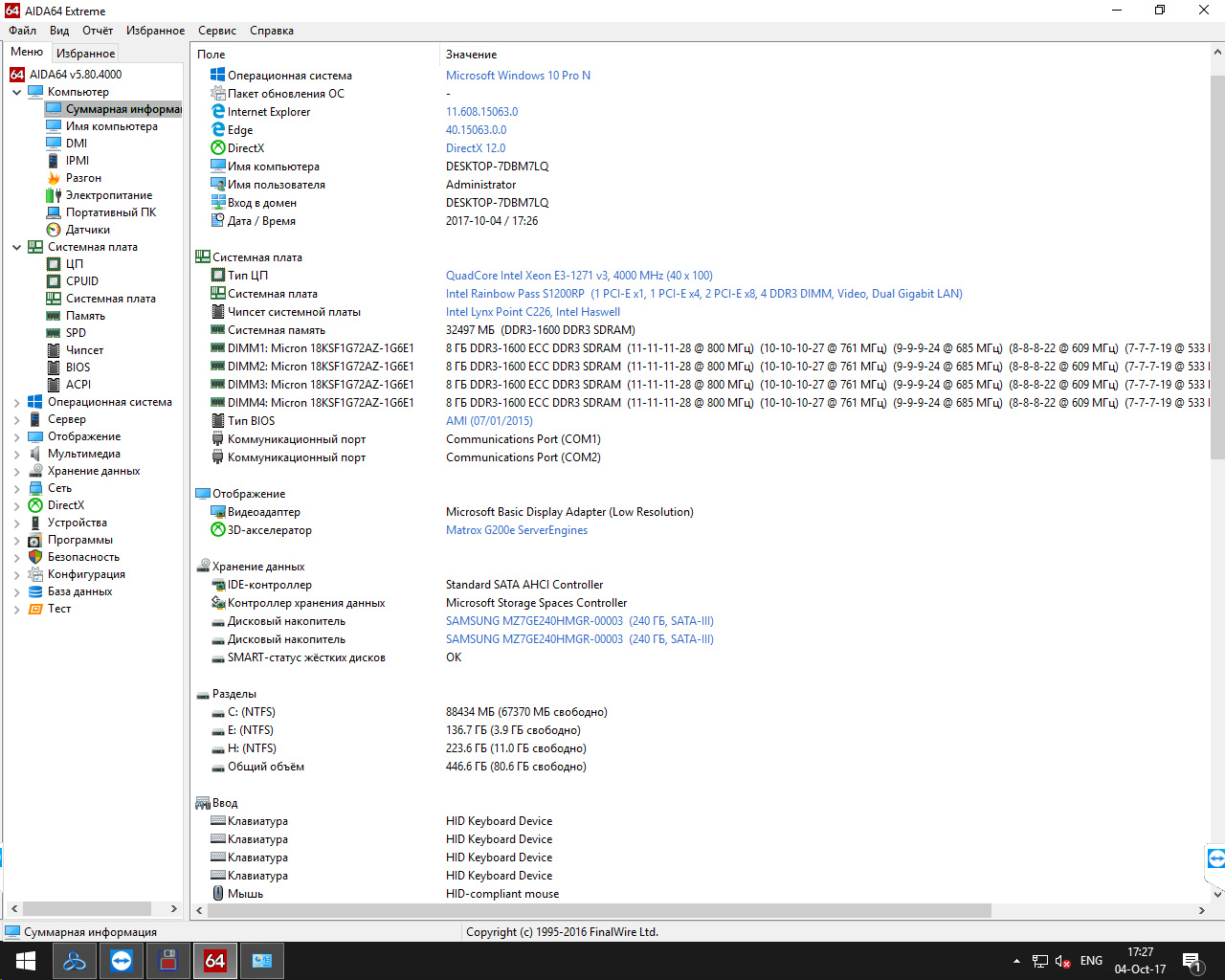The image size is (1225, 980).
Task: Switch to the Избранное tab
Action: 85,54
